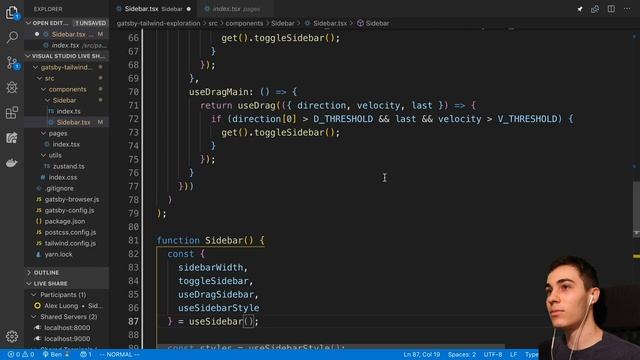Click the NORMAL vim mode indicator

pyautogui.click(x=119, y=354)
